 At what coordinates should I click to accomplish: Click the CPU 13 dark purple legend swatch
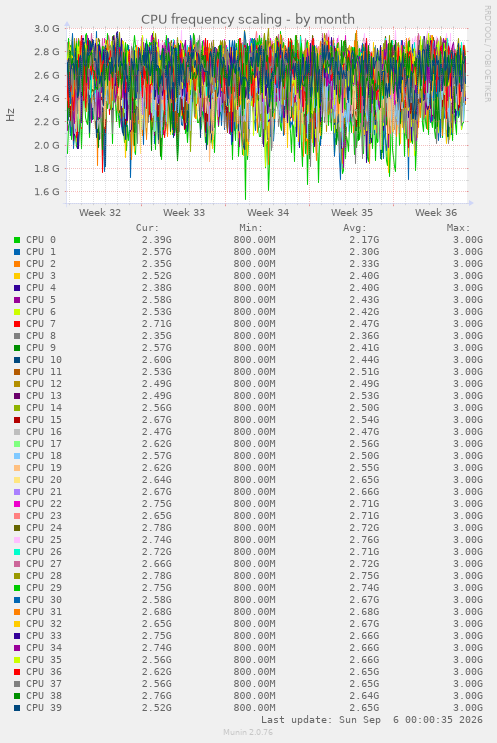coord(17,396)
